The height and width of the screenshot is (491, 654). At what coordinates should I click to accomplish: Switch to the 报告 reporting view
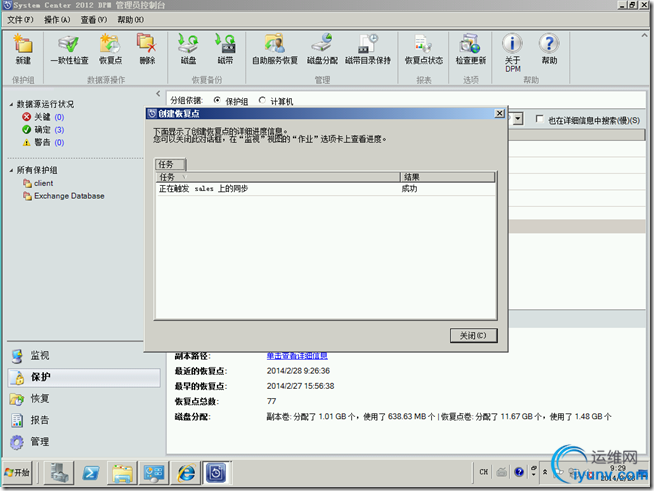[83, 420]
